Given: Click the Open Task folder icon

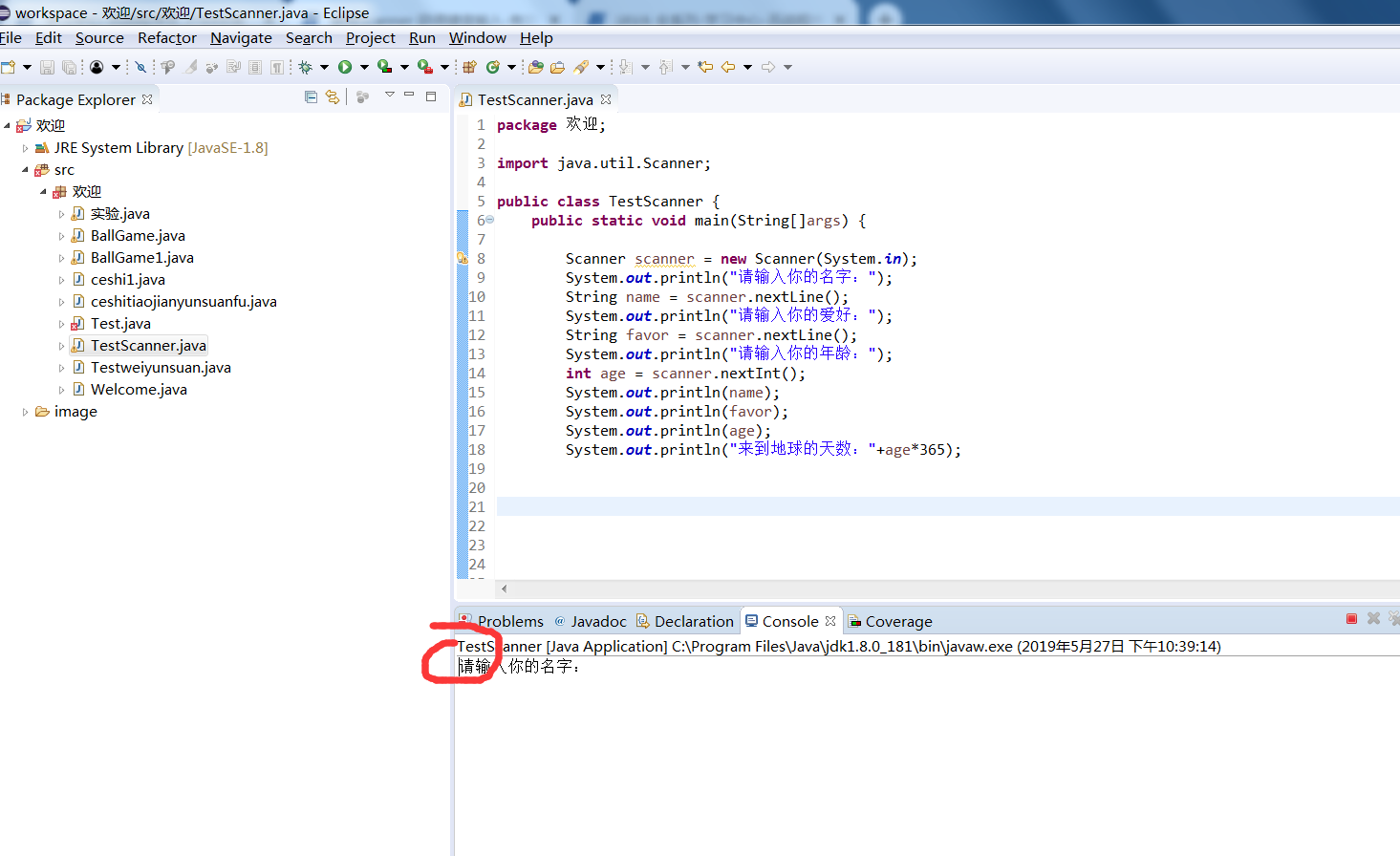Looking at the screenshot, I should tap(557, 67).
